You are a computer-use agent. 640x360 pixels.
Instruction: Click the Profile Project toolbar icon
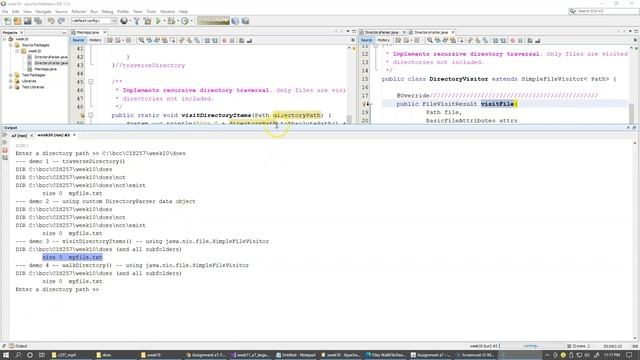185,21
